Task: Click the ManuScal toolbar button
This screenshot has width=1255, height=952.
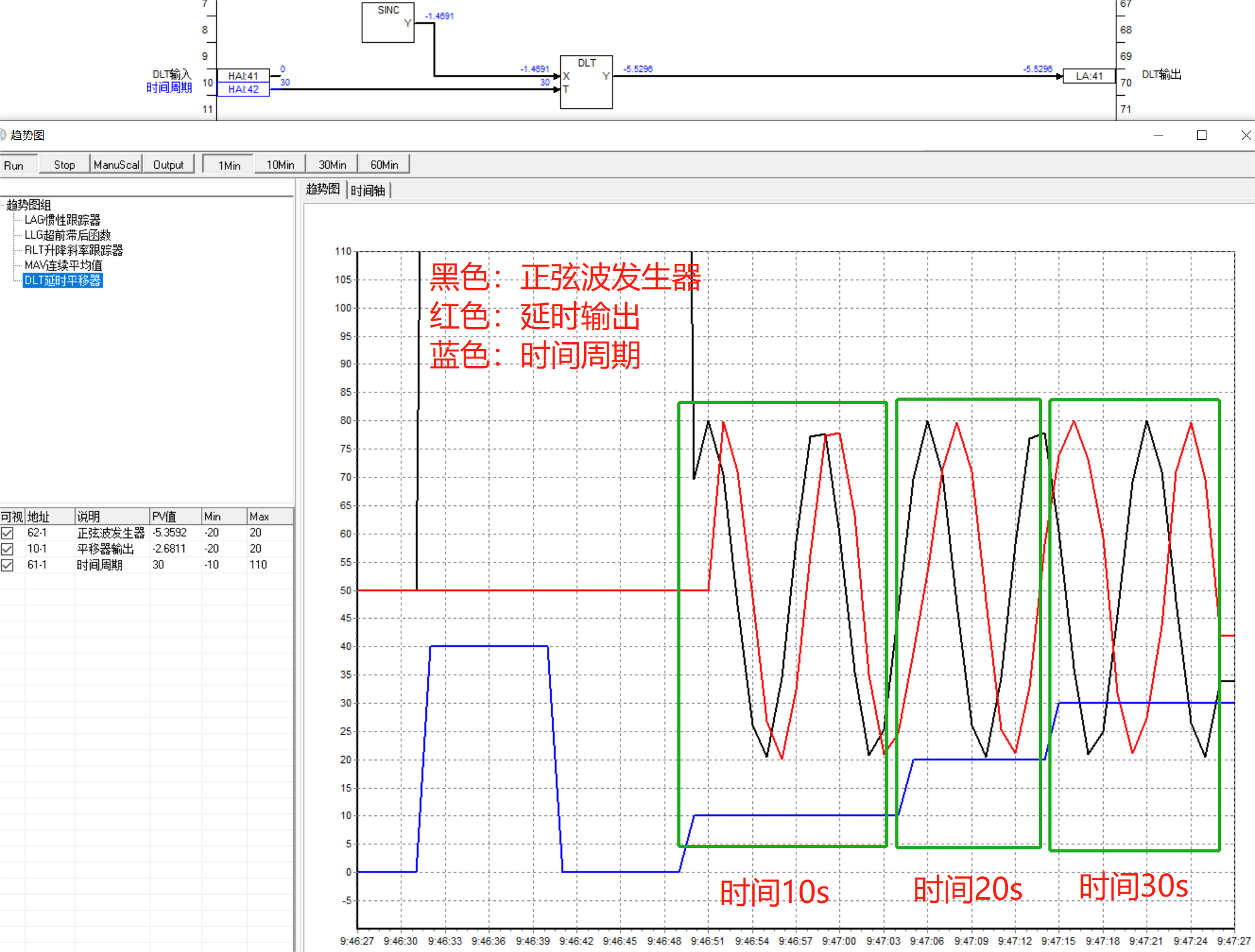Action: point(116,165)
